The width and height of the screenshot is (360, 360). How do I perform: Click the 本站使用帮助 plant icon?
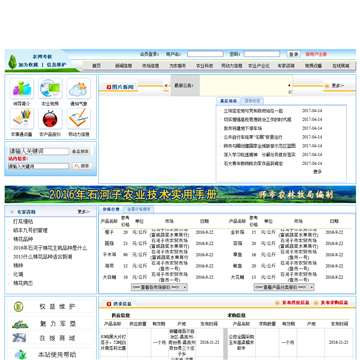tap(20, 354)
